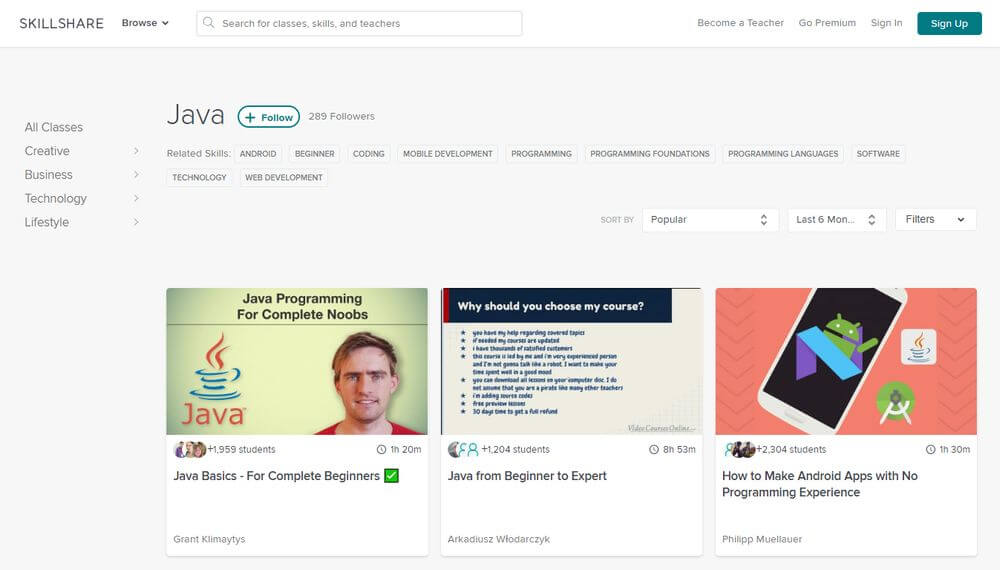Click the clock icon beside 1h 20m
The height and width of the screenshot is (570, 1000).
click(381, 449)
